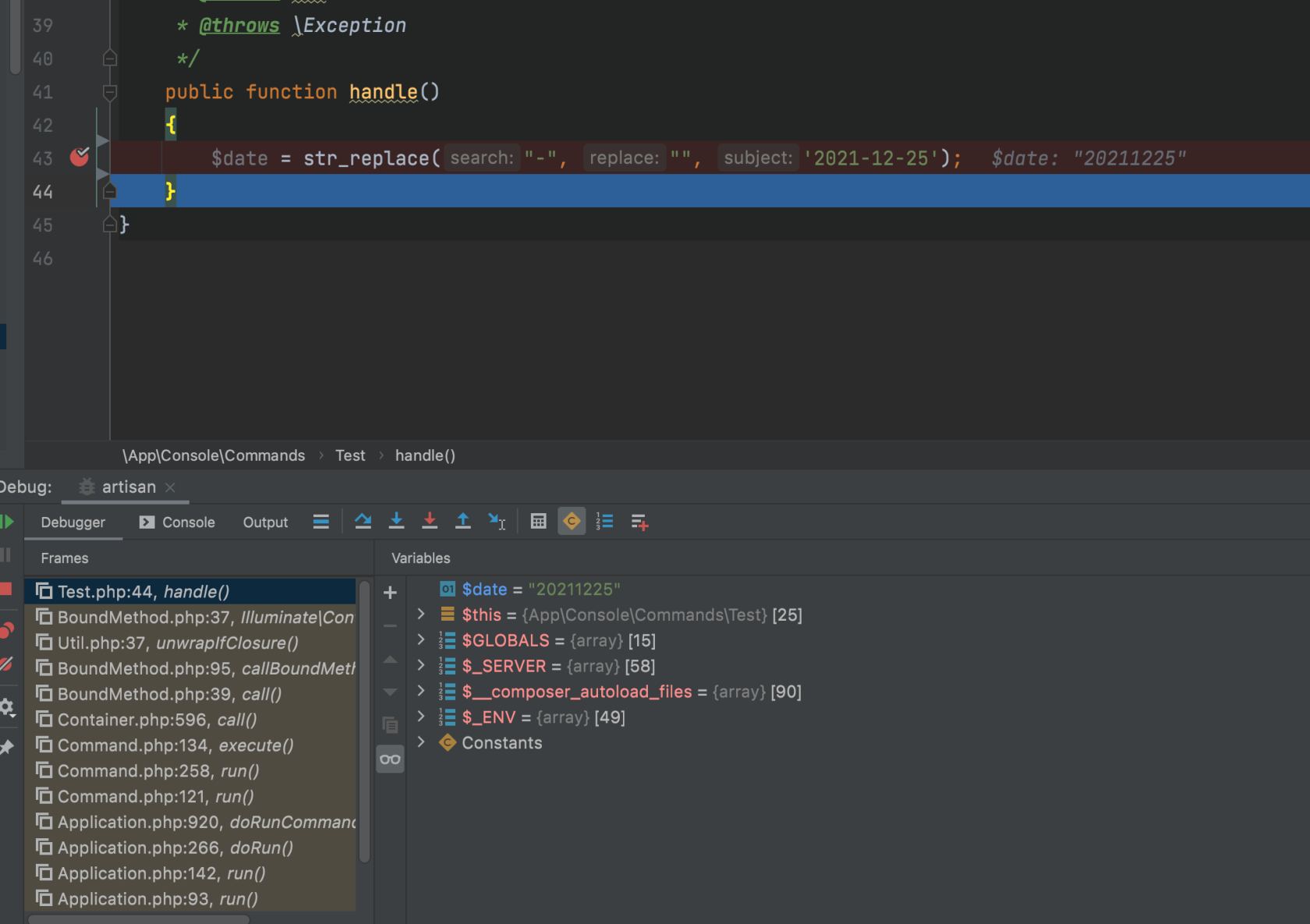Click Variables panel header
This screenshot has width=1310, height=924.
[x=420, y=558]
